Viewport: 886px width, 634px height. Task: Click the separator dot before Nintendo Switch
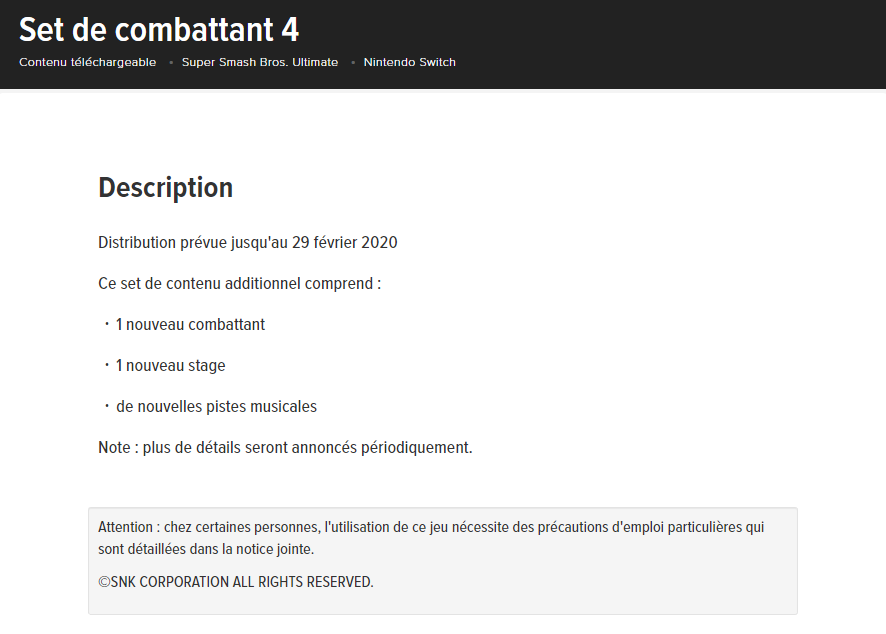(x=353, y=63)
